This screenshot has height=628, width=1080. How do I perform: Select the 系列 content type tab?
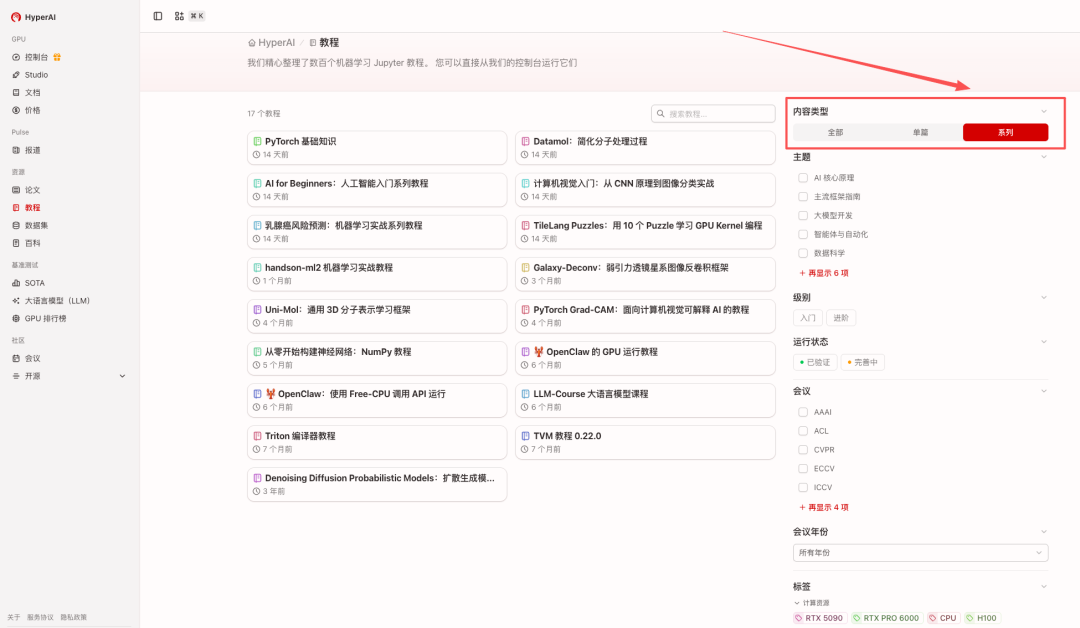(x=1006, y=132)
